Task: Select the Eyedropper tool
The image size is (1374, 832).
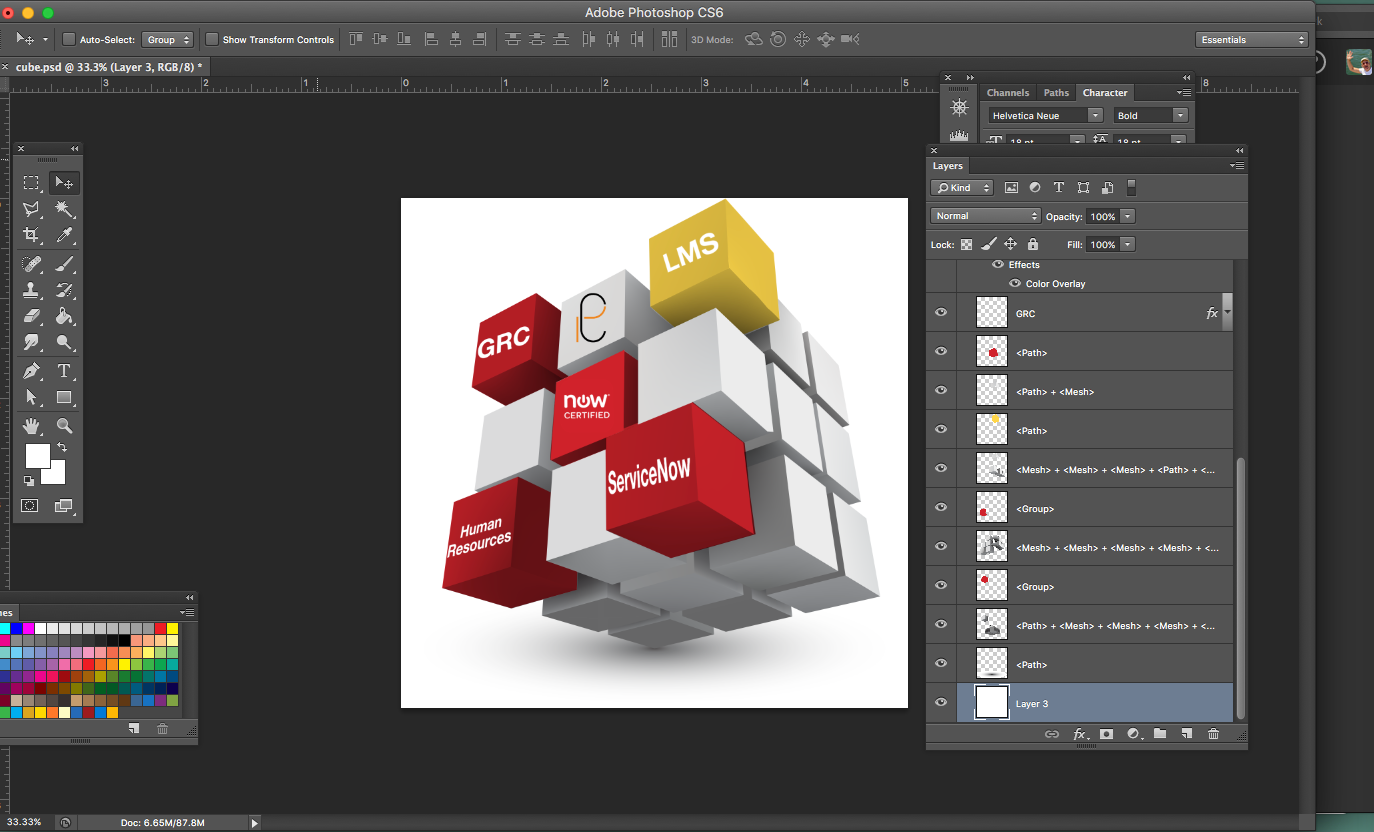Action: (64, 235)
